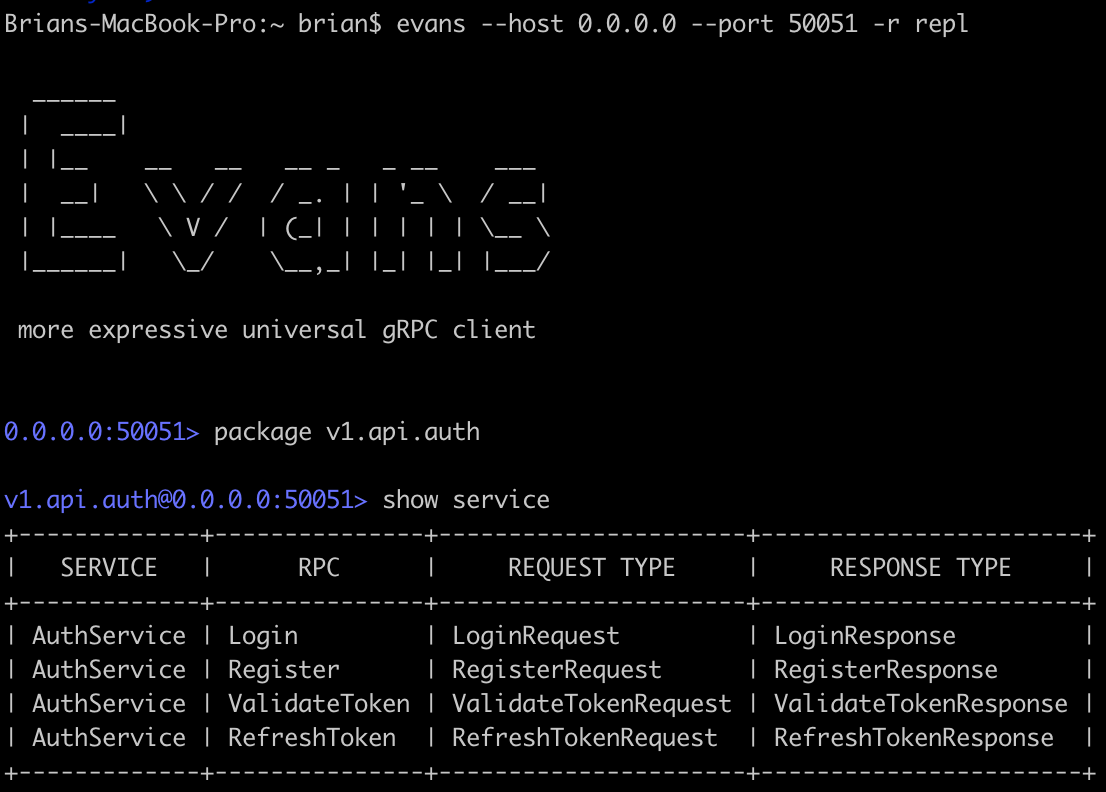This screenshot has width=1106, height=792.
Task: Click the ValidateTokenResponse cell
Action: 920,704
